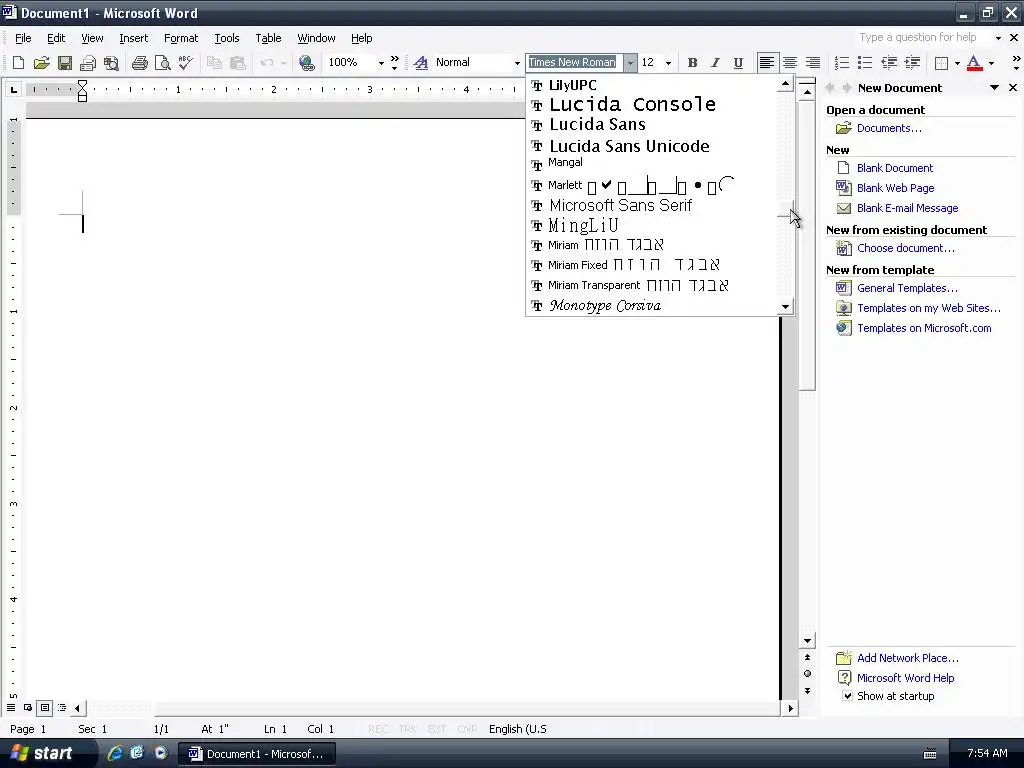Click the Outside Border icon
The height and width of the screenshot is (768, 1024).
tap(941, 63)
